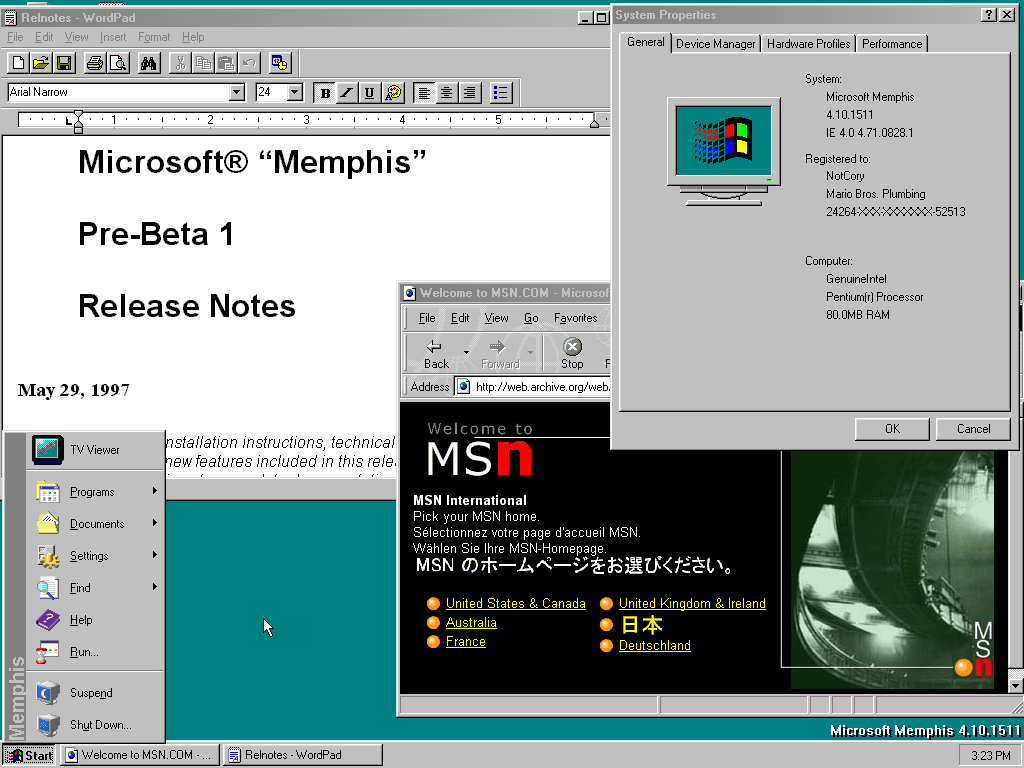
Task: Click the Start button on taskbar
Action: (x=29, y=755)
